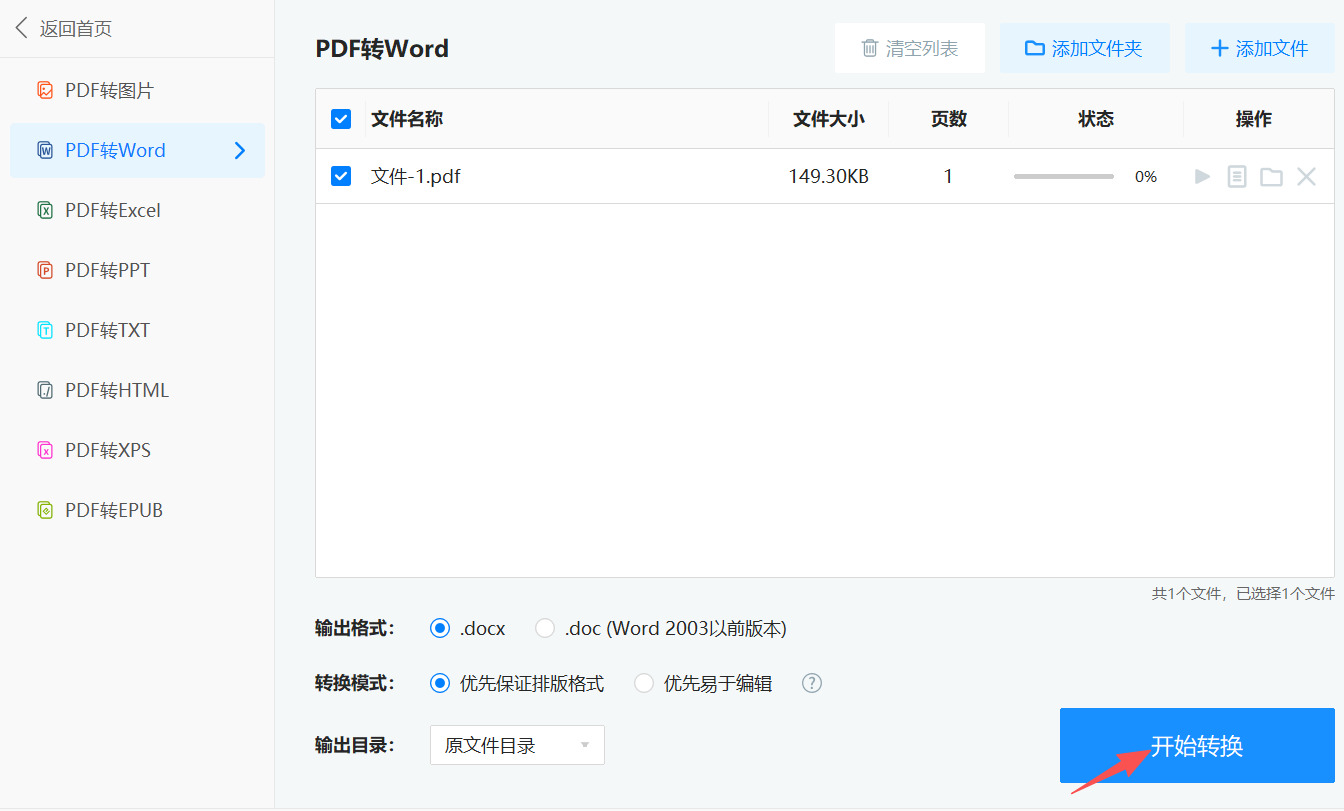Click the PDF转Word sidebar icon

pyautogui.click(x=45, y=151)
